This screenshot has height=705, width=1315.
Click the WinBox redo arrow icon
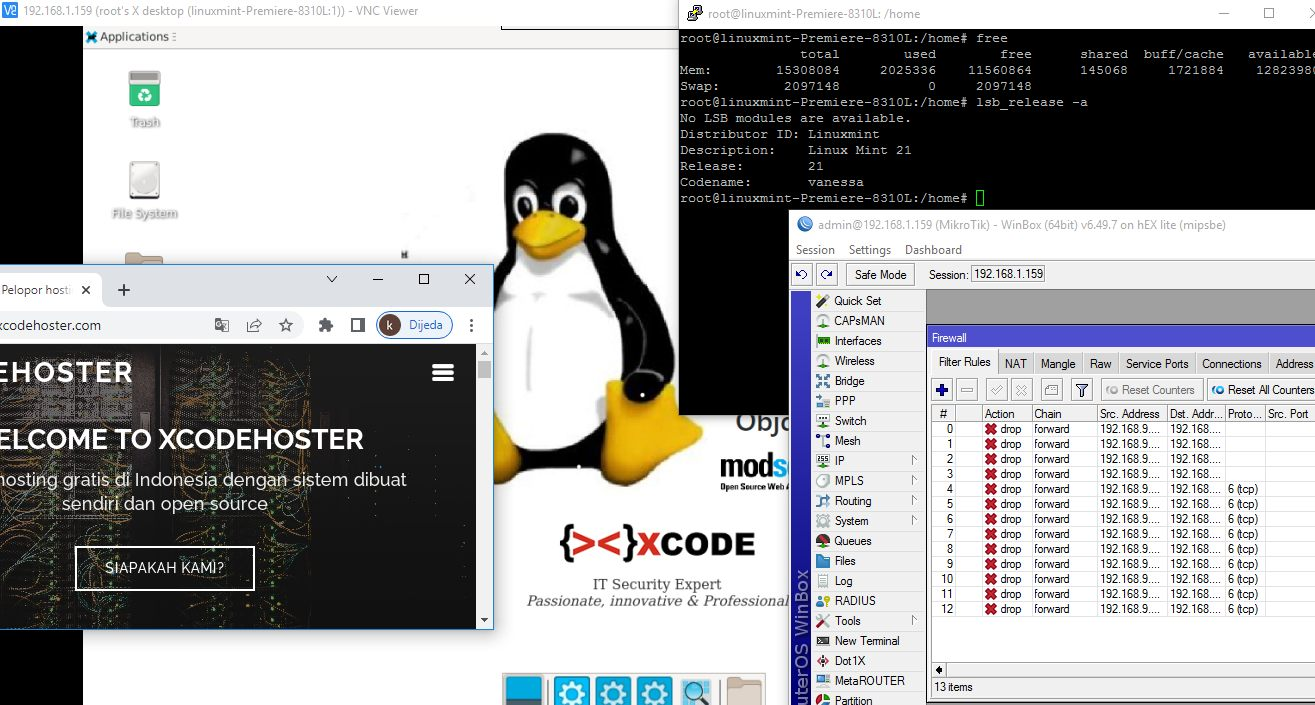826,274
